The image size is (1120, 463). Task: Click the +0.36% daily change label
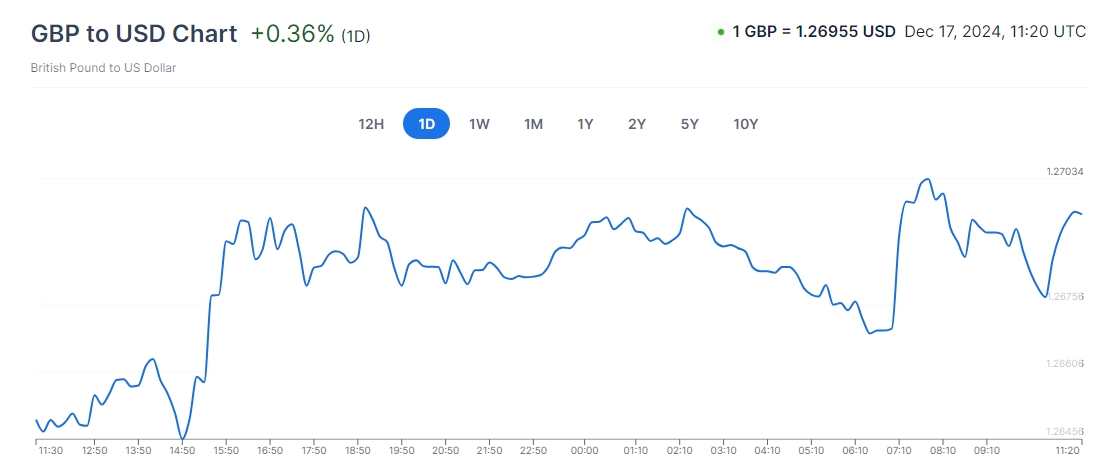(x=292, y=33)
